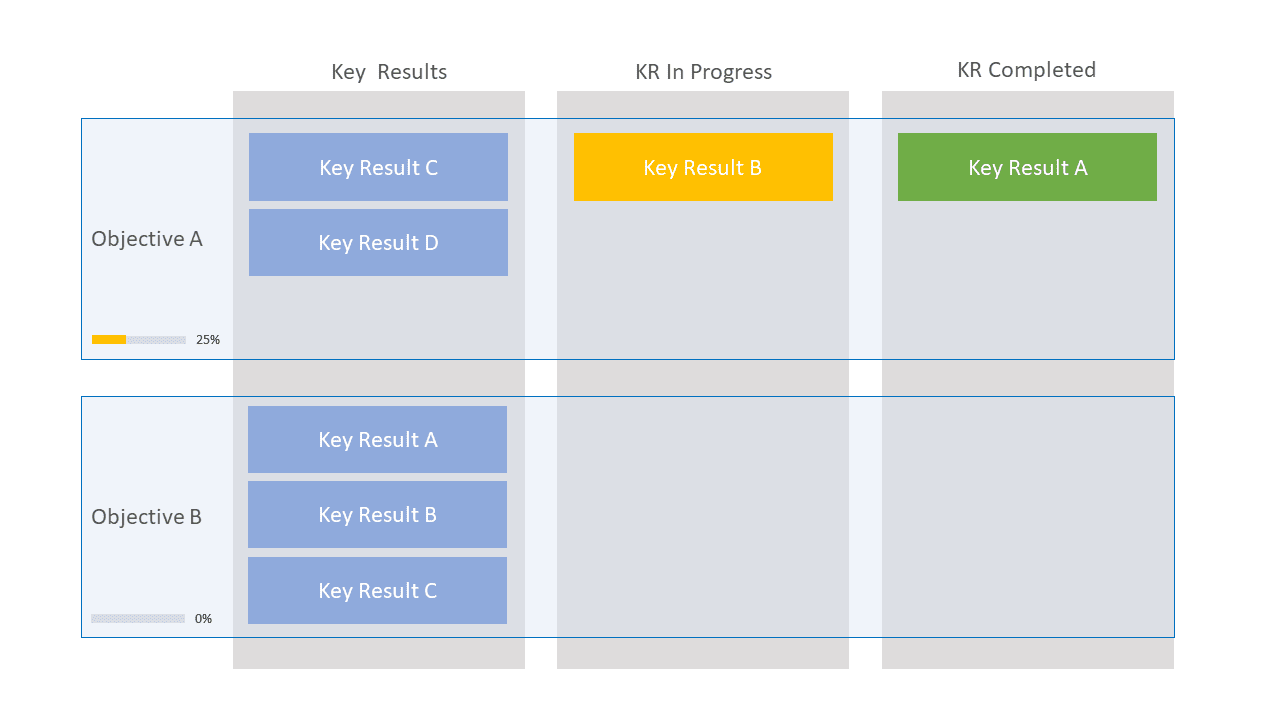Click the Objective A progress bar
Image resolution: width=1280 pixels, height=720 pixels.
[x=139, y=340]
